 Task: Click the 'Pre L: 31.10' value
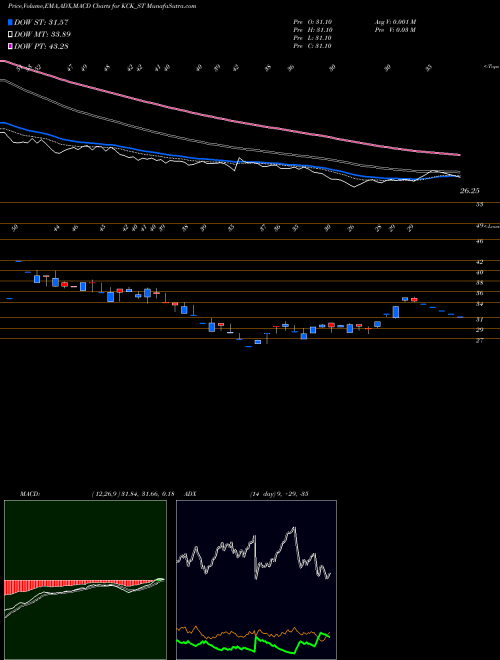[x=313, y=38]
